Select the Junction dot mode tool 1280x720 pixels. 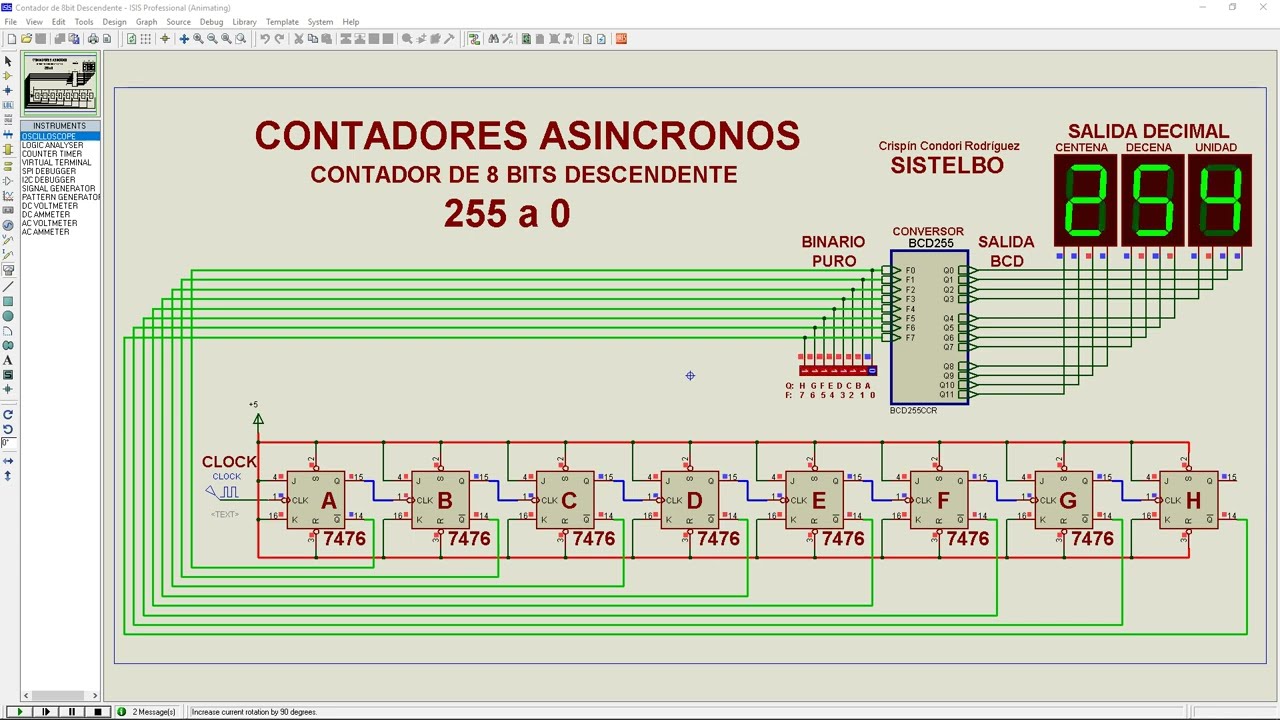(8, 90)
